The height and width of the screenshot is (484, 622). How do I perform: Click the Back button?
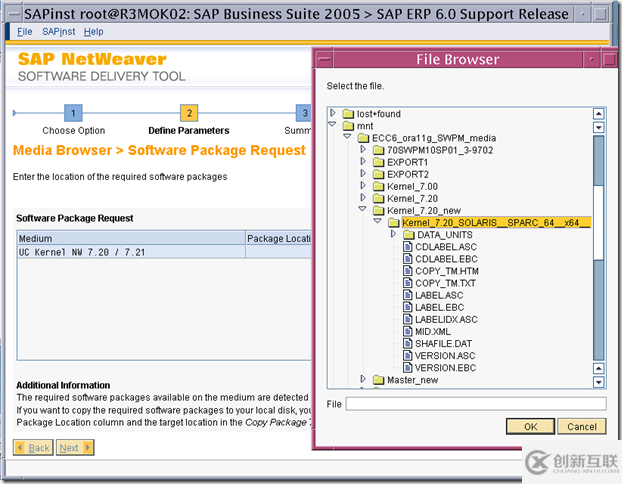(33, 448)
